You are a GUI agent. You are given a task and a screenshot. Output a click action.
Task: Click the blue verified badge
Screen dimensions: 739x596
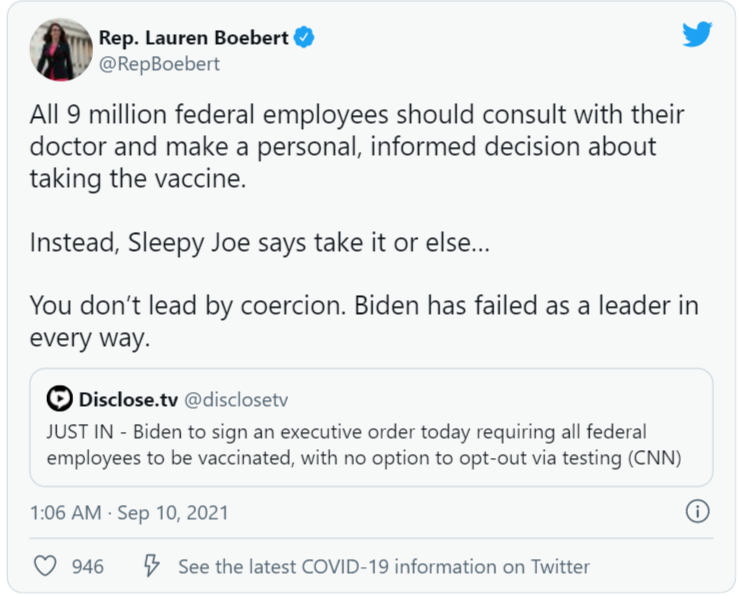click(304, 38)
